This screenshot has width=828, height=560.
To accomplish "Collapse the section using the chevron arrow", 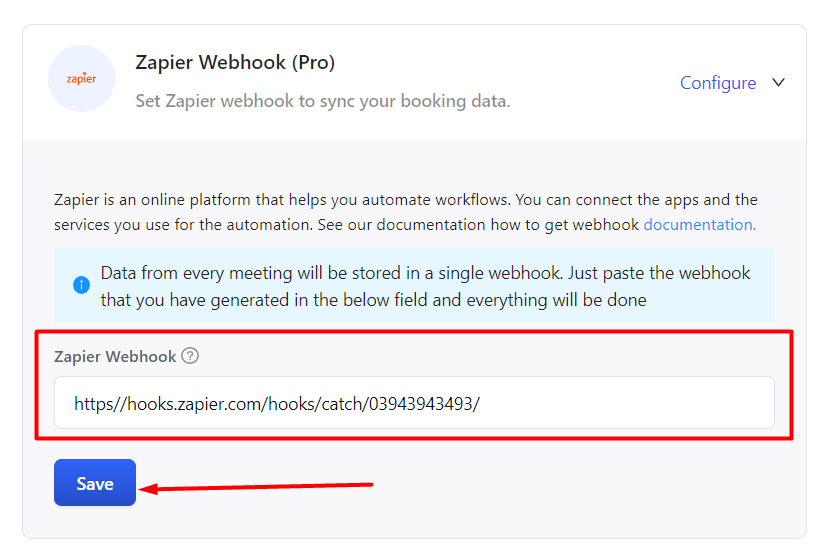I will click(x=778, y=82).
